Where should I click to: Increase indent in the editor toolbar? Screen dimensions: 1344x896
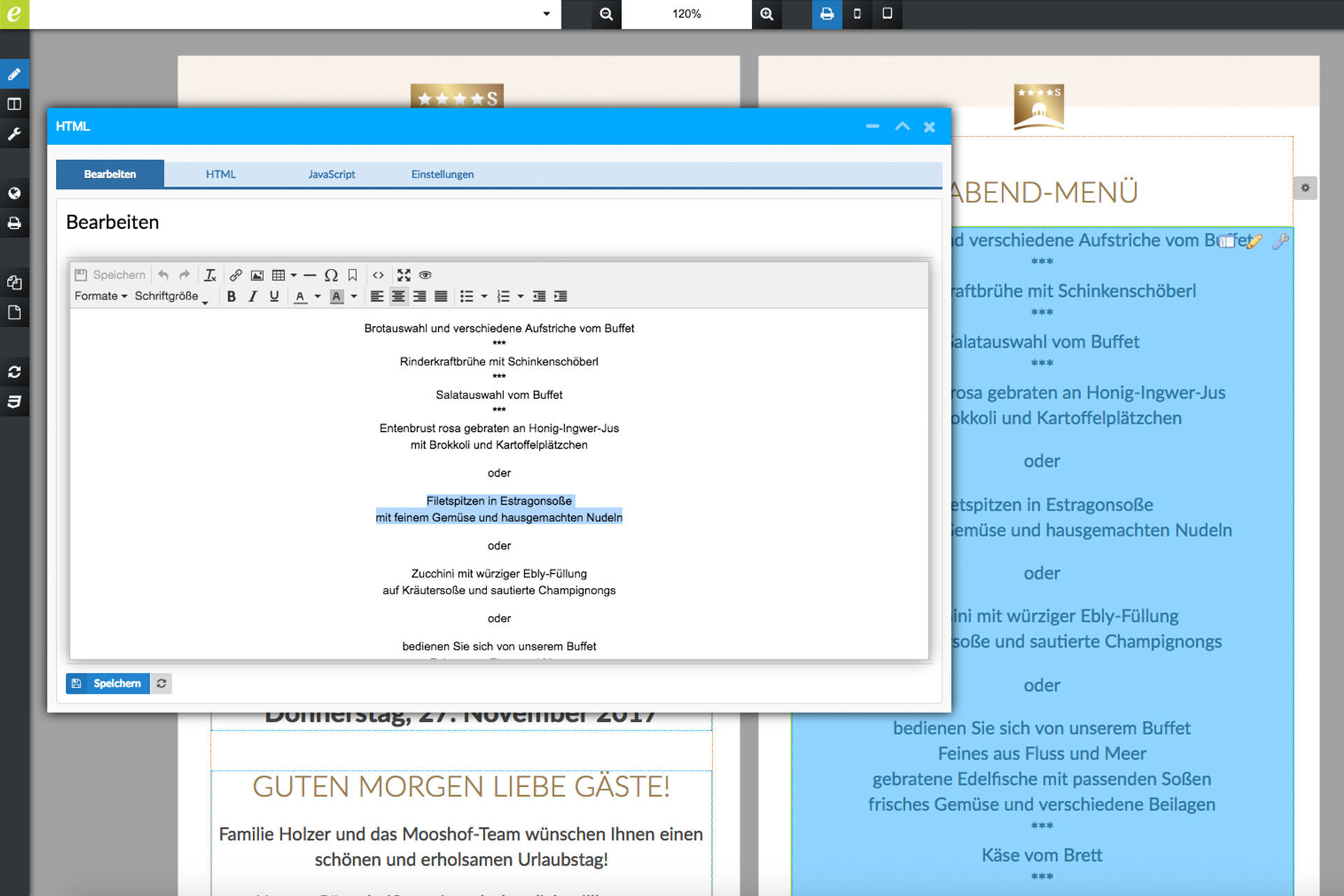point(561,297)
